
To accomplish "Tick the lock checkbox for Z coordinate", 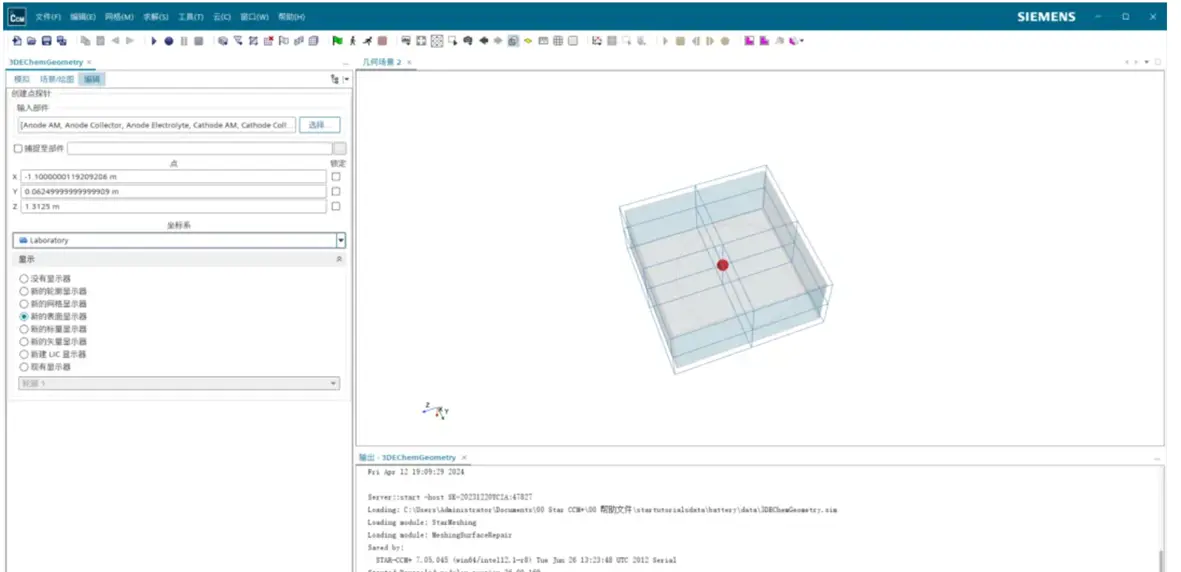I will coord(336,206).
